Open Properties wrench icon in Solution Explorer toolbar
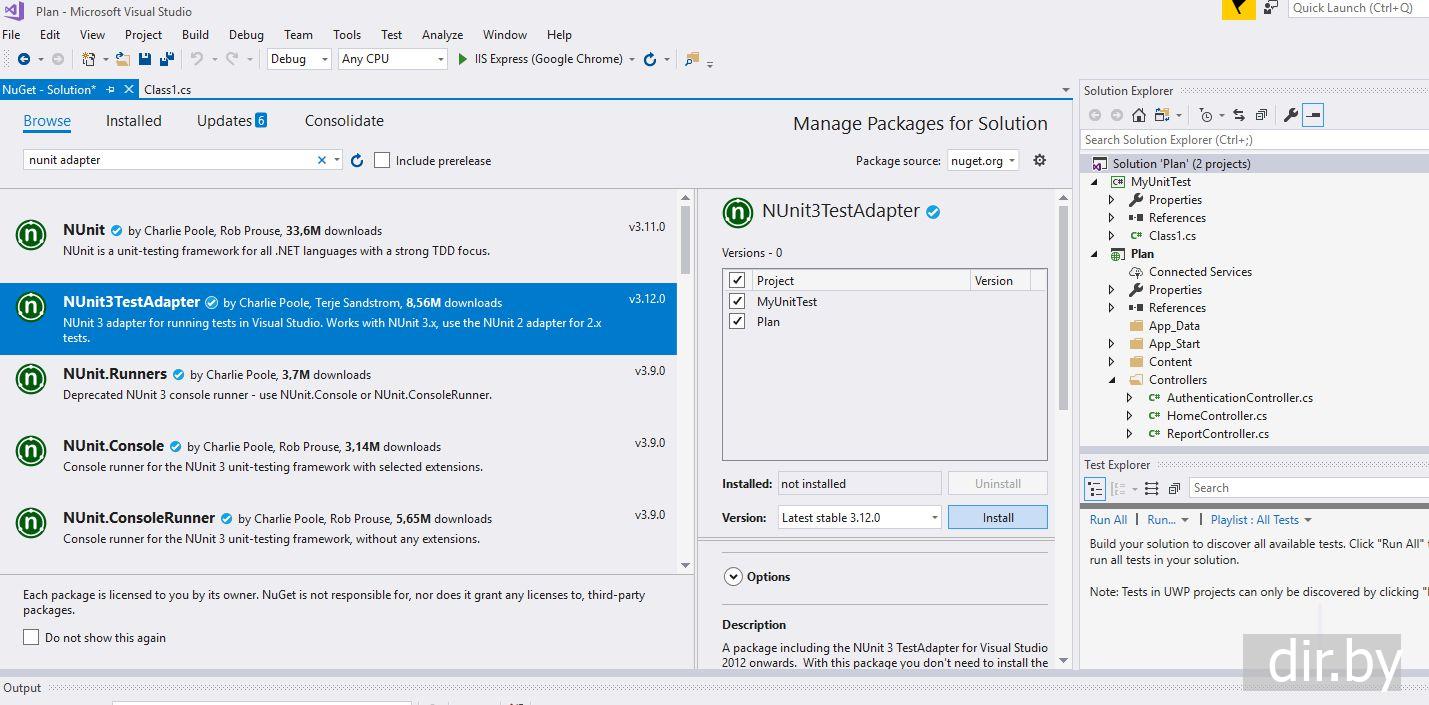 click(x=1290, y=115)
